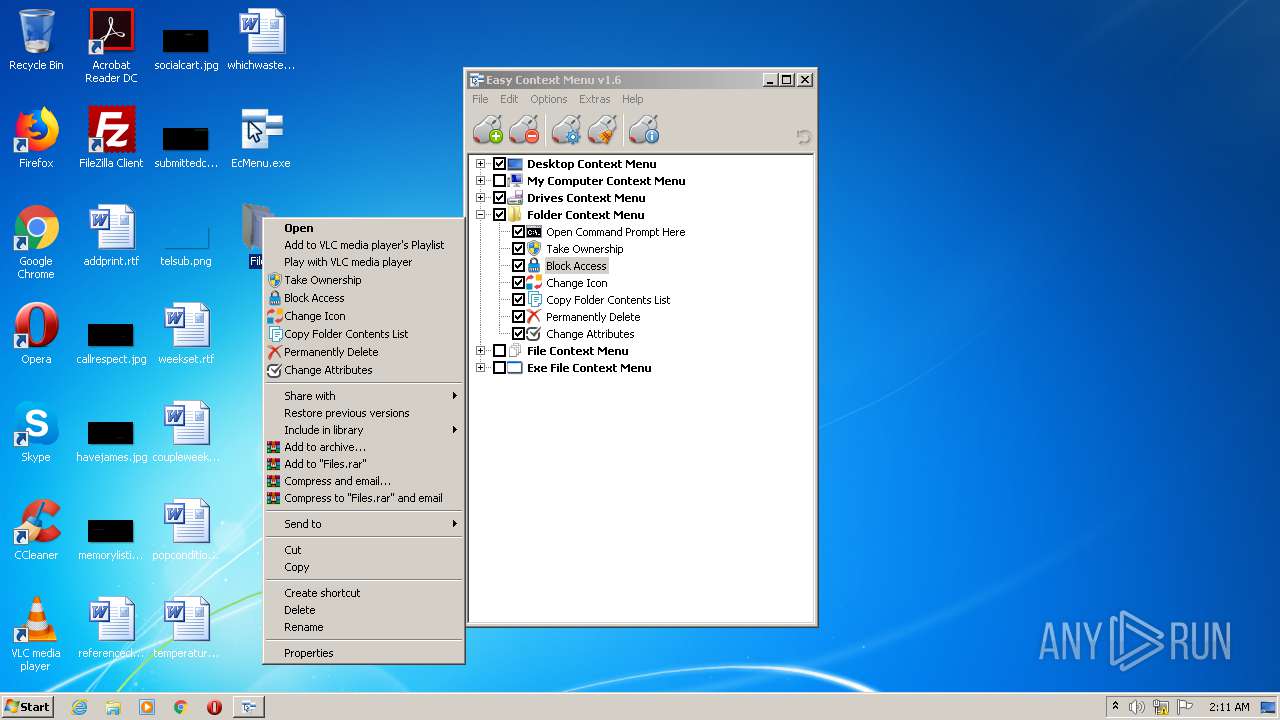
Task: Uncheck the Folder Context Menu checkbox
Action: point(500,215)
